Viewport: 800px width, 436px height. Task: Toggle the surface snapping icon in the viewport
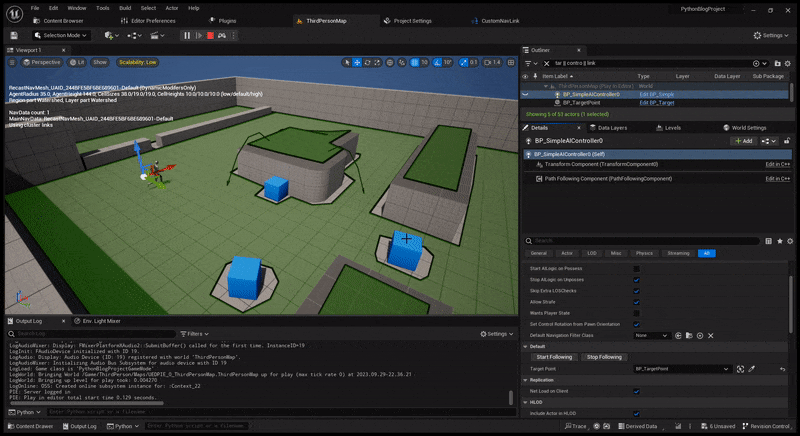(x=402, y=62)
